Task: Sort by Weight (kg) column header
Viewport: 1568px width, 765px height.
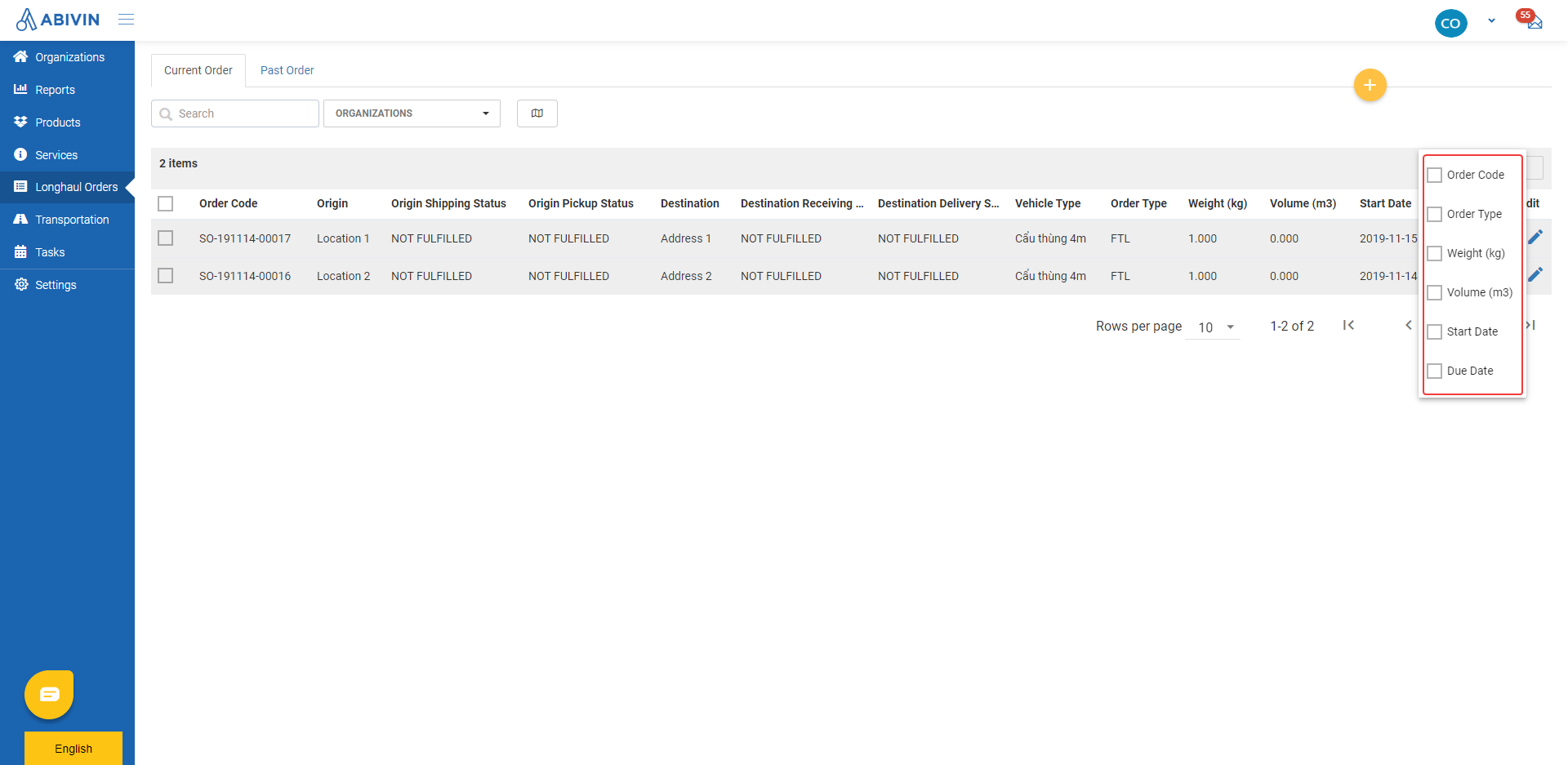Action: (1218, 204)
